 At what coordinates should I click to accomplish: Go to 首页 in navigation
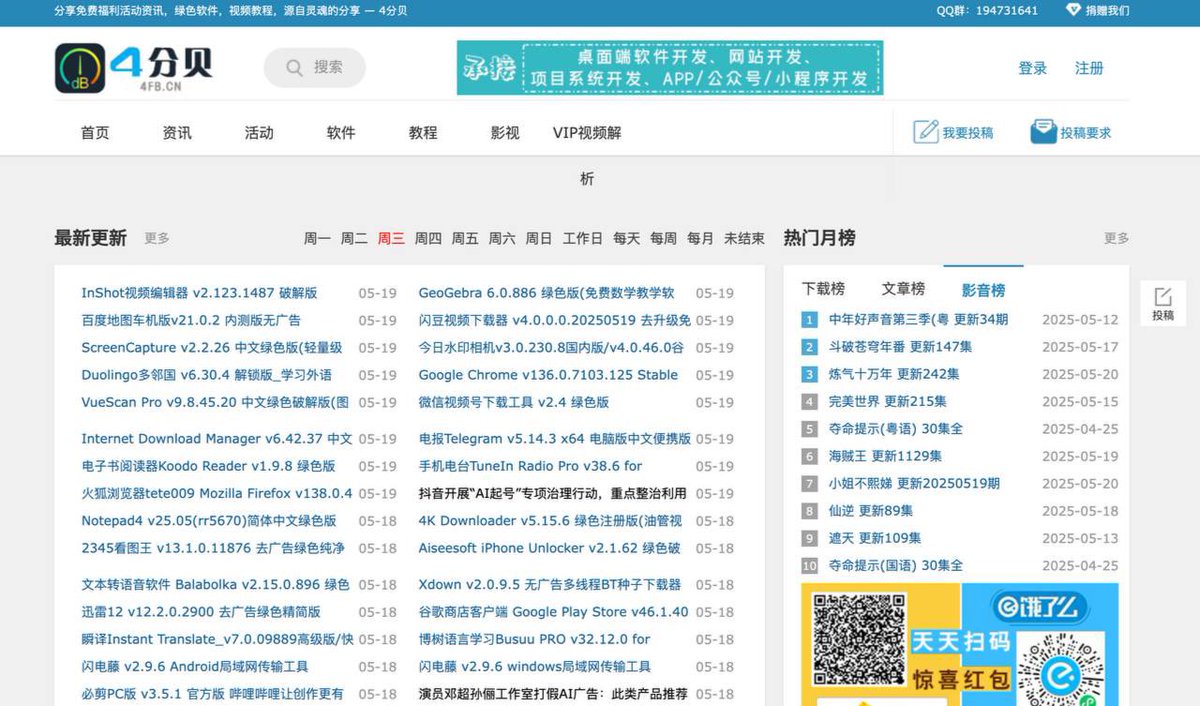[x=95, y=133]
